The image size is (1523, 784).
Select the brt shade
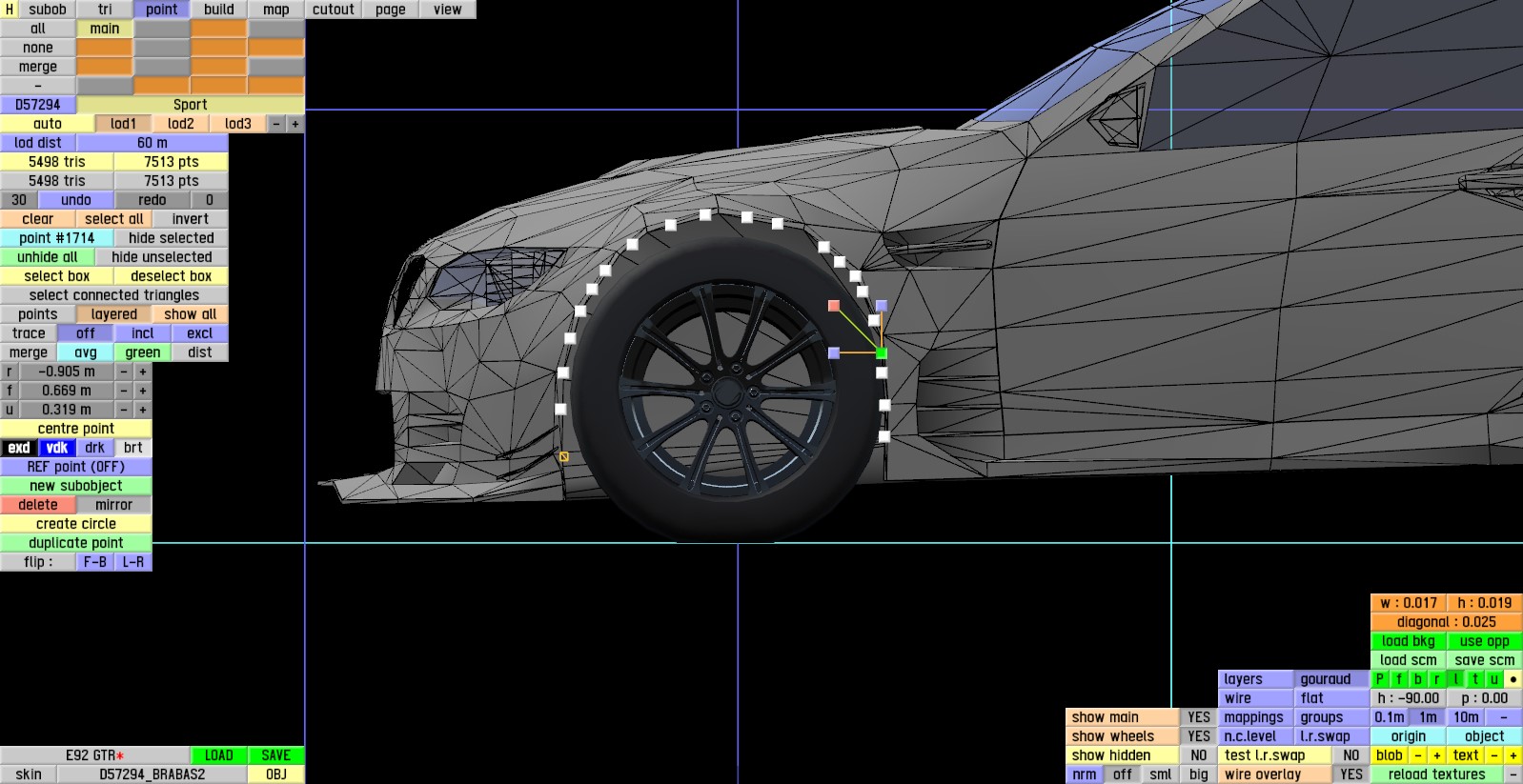[133, 448]
